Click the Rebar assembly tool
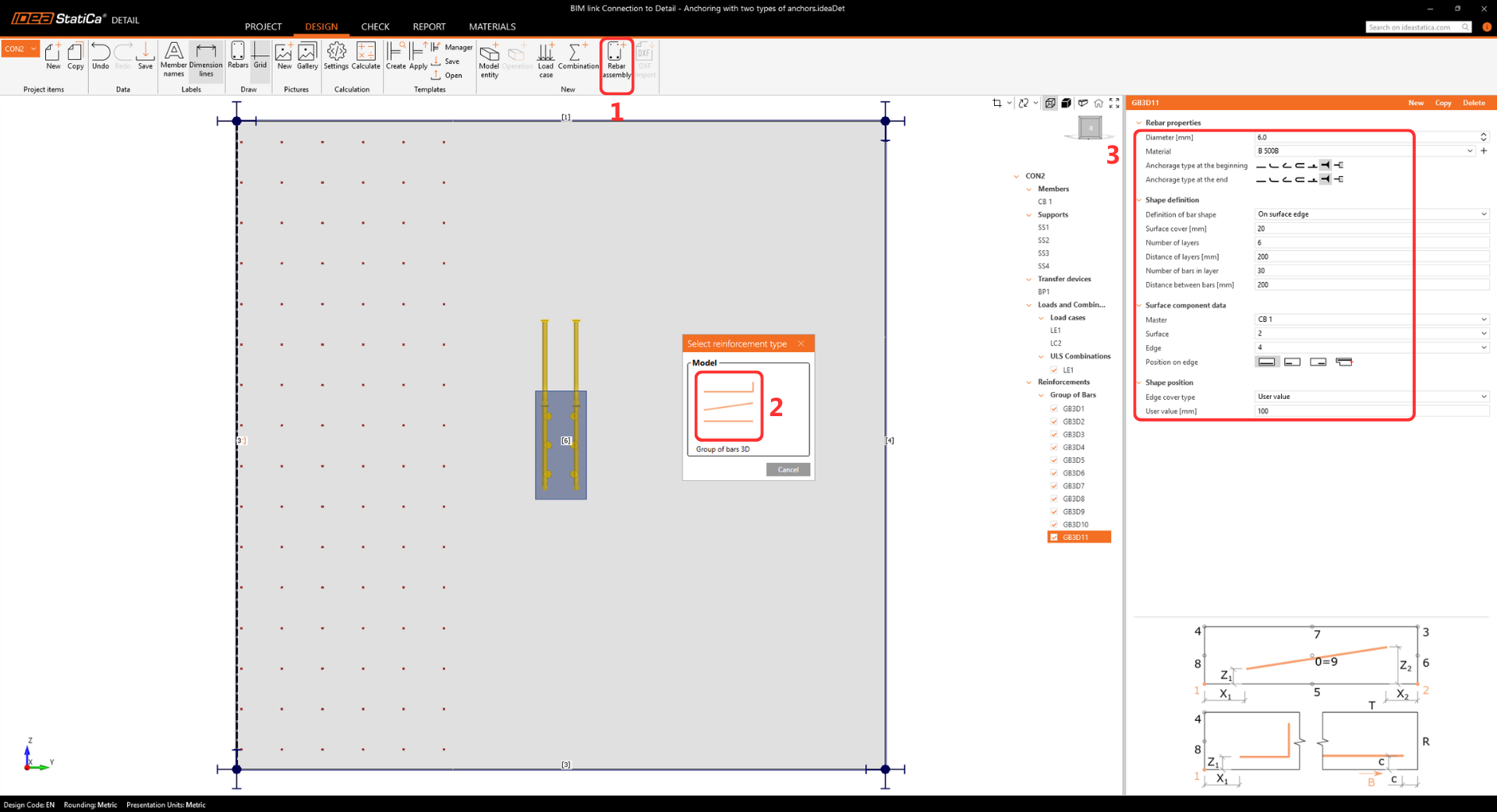Viewport: 1497px width, 812px height. (x=616, y=60)
